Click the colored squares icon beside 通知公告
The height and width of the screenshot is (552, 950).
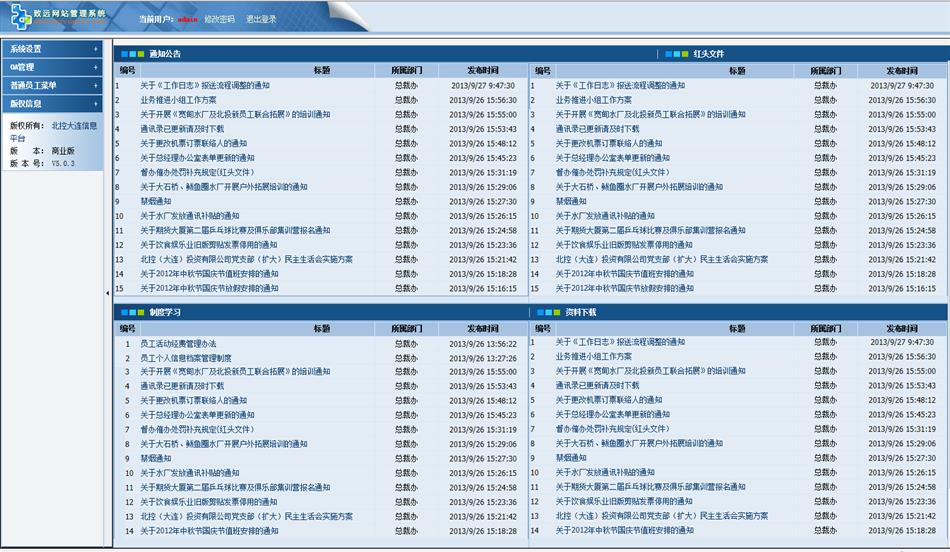131,54
